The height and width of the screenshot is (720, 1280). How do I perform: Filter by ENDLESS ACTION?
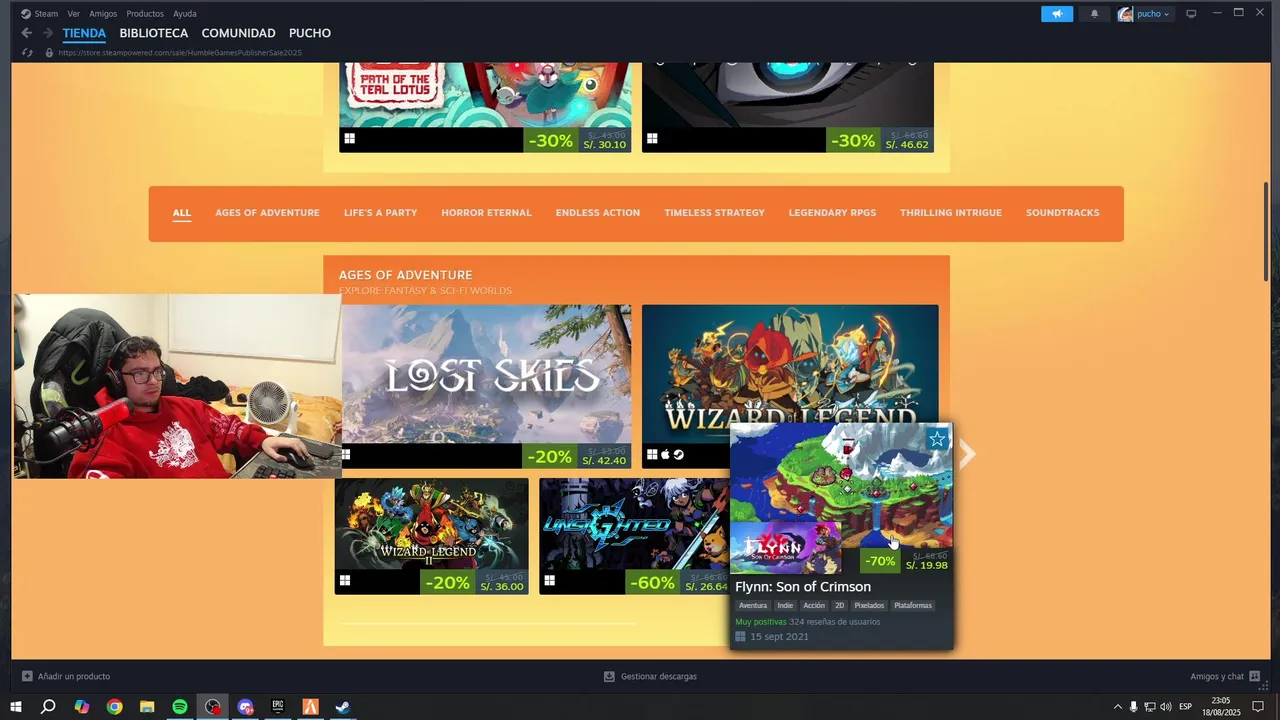(x=598, y=213)
